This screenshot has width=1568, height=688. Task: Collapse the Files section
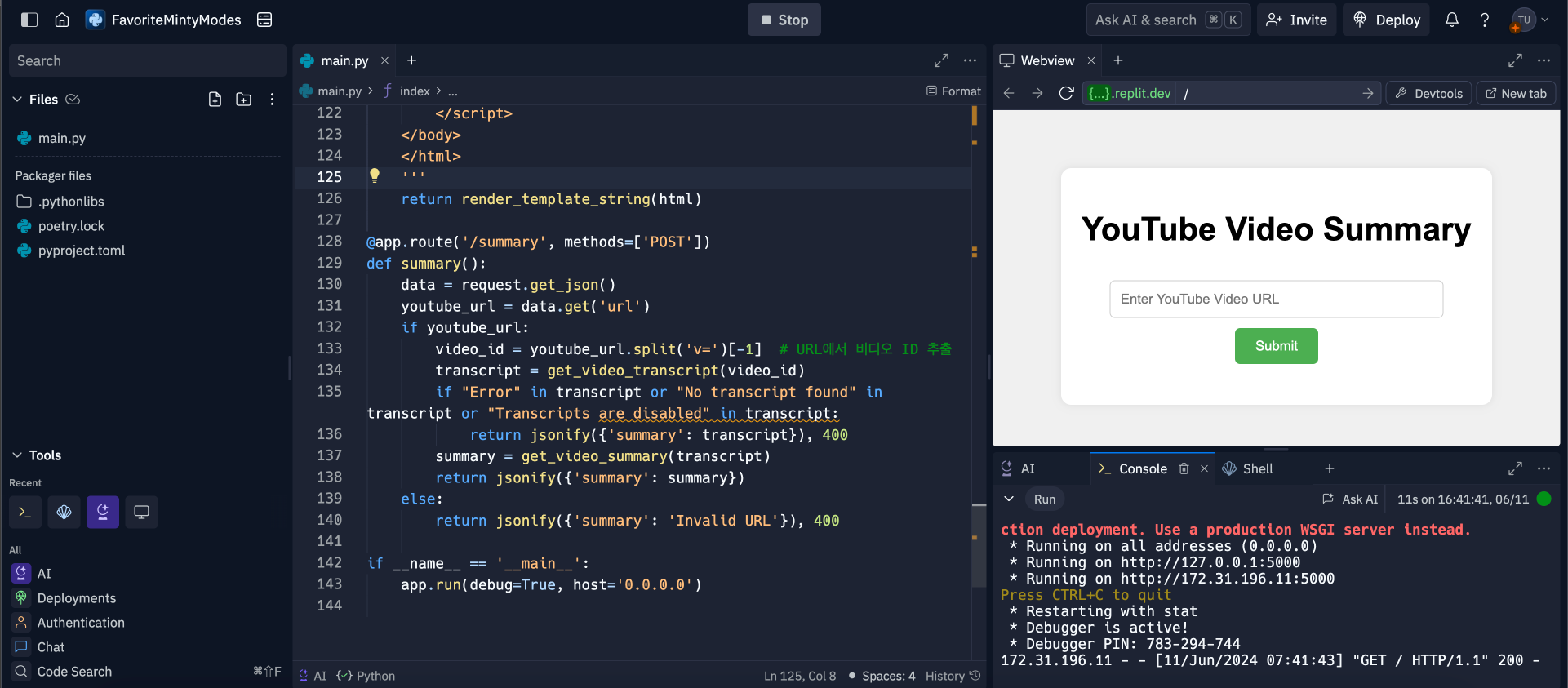pos(17,99)
